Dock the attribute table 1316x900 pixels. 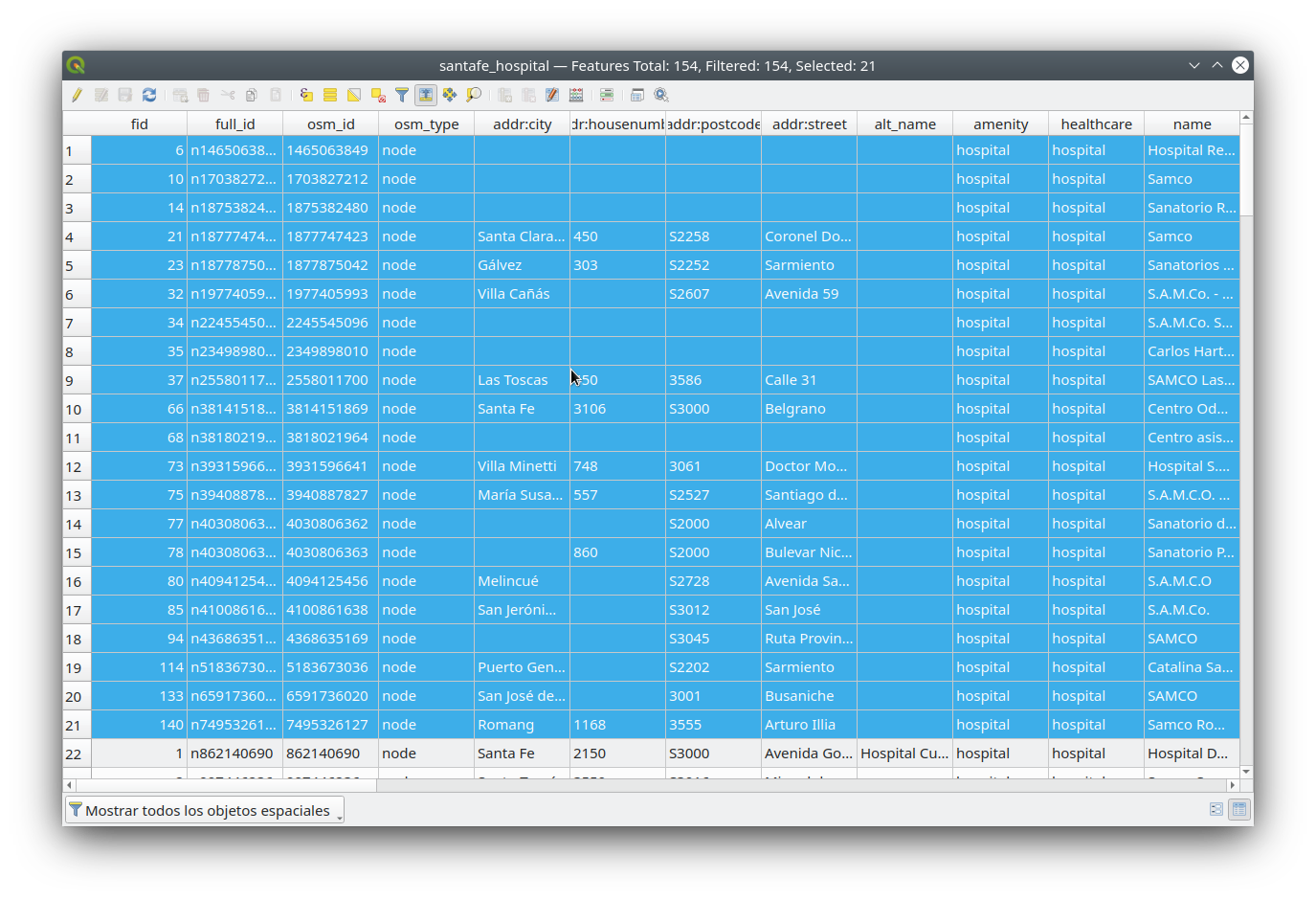637,95
